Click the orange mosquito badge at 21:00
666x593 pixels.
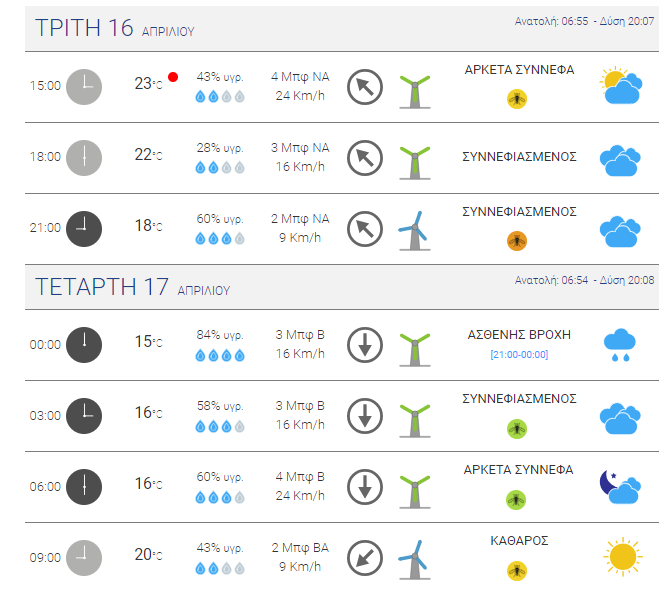click(517, 241)
